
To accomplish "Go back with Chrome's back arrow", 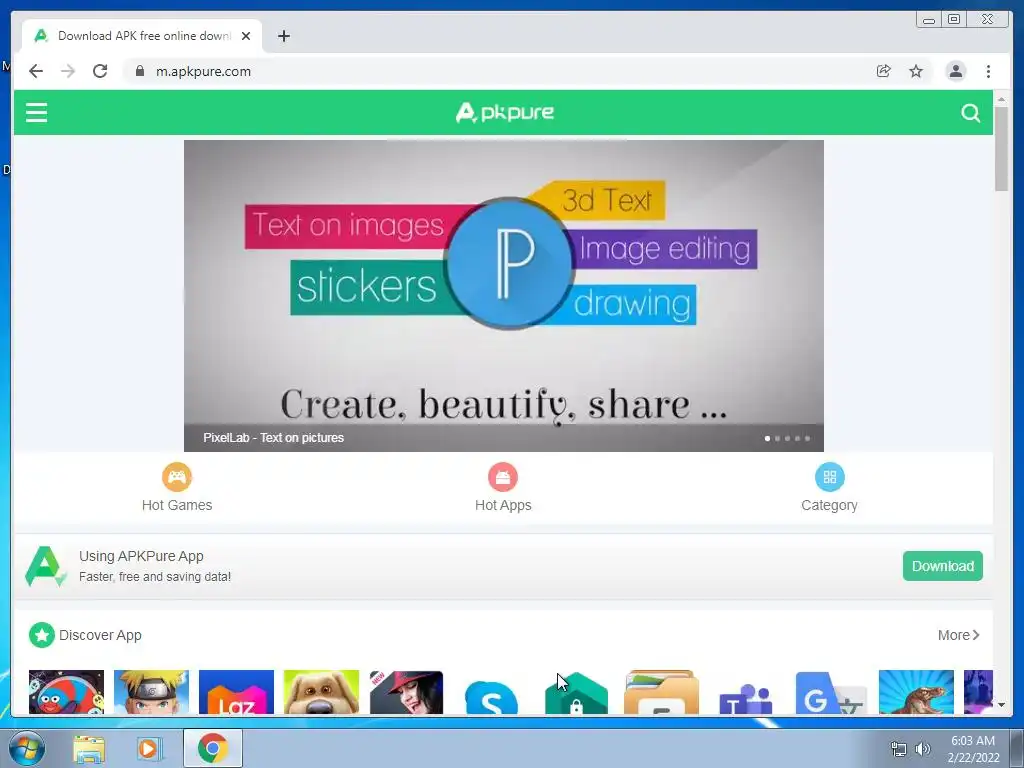I will 36,71.
